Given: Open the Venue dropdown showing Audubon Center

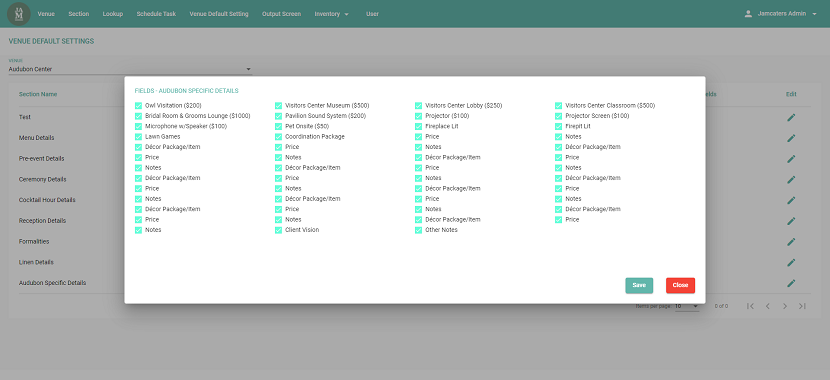Looking at the screenshot, I should [x=130, y=69].
